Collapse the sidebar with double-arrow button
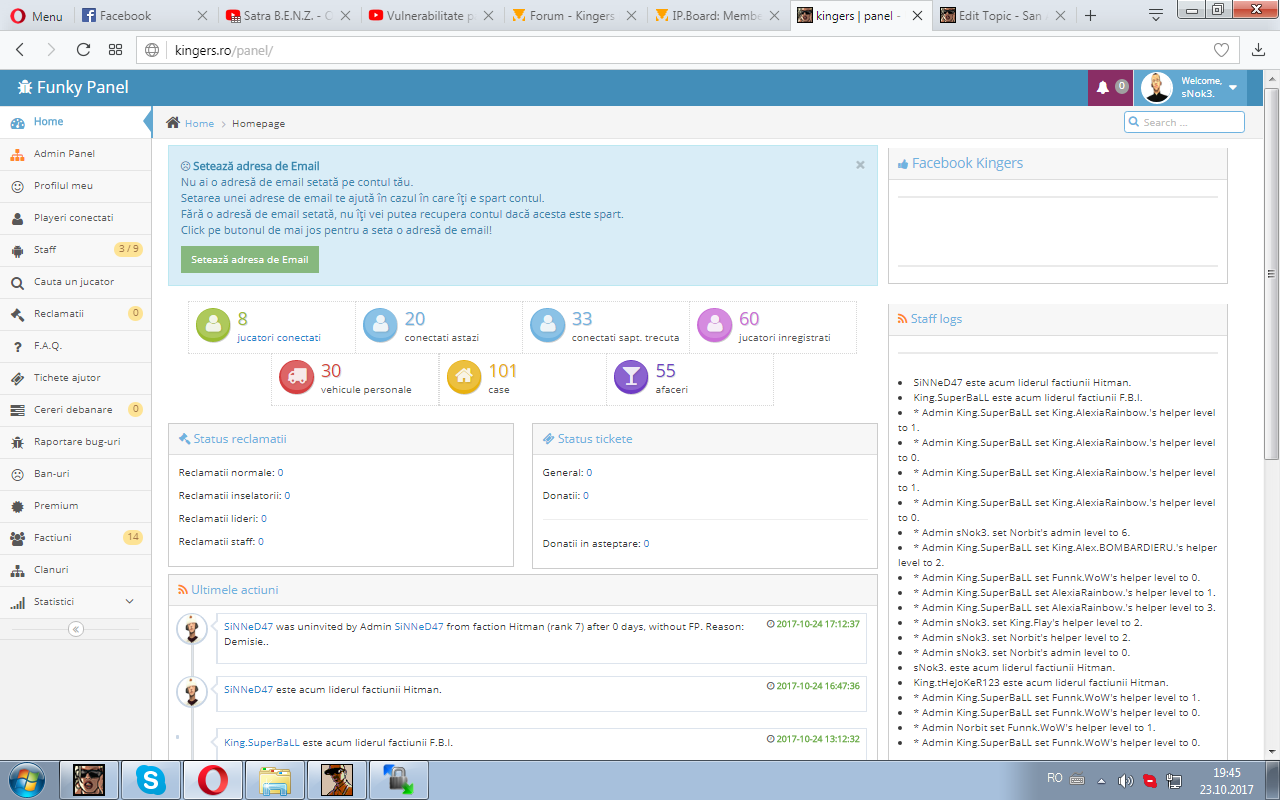This screenshot has height=800, width=1280. pyautogui.click(x=76, y=629)
